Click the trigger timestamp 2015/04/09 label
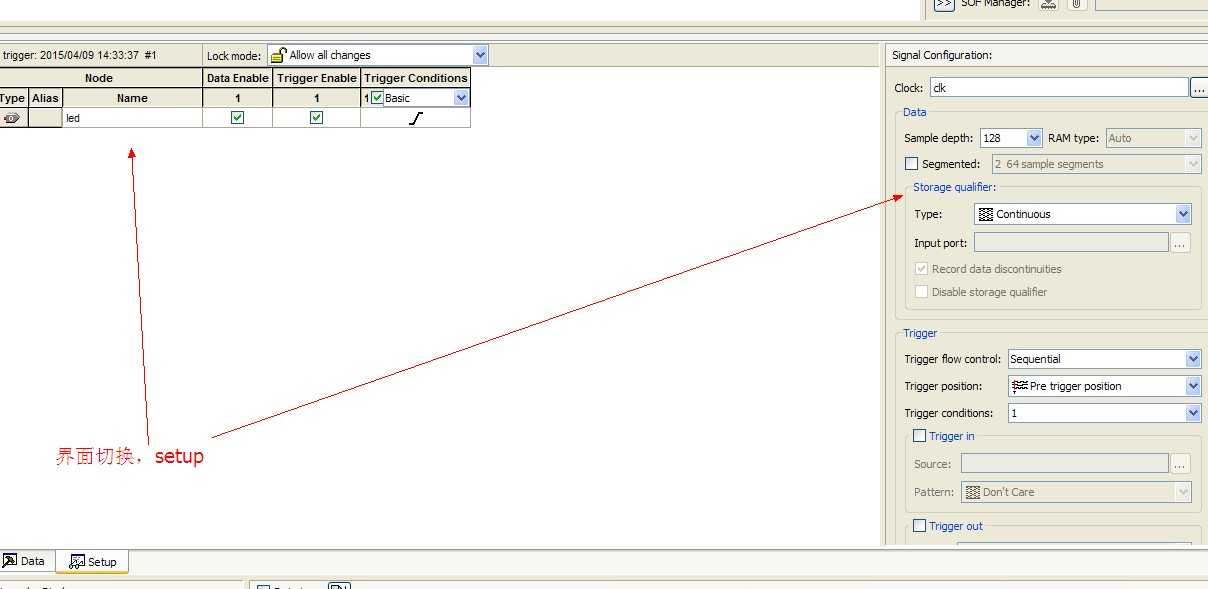This screenshot has width=1208, height=589. pos(79,56)
